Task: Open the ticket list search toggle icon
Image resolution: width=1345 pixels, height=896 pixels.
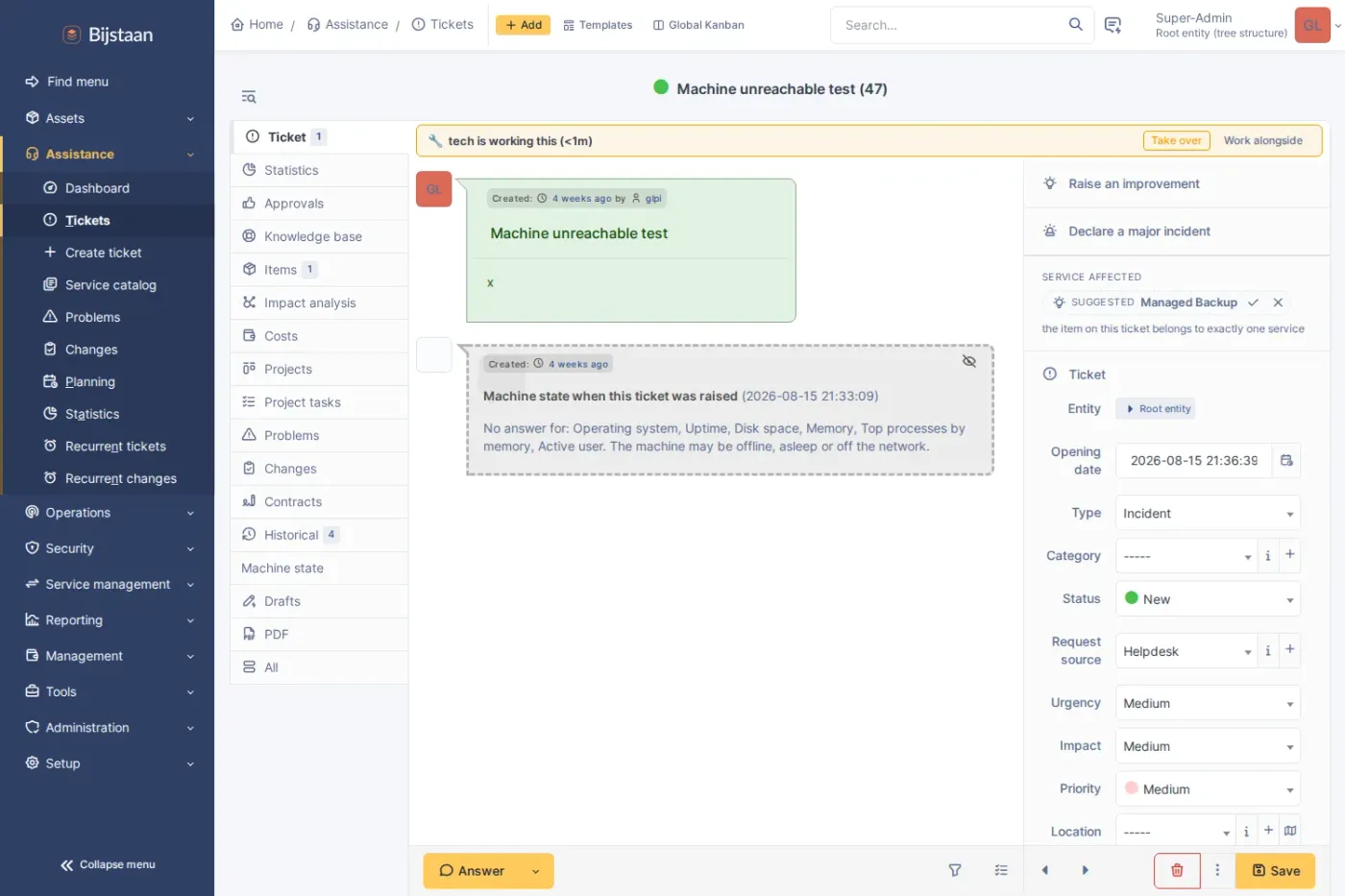Action: pos(249,97)
